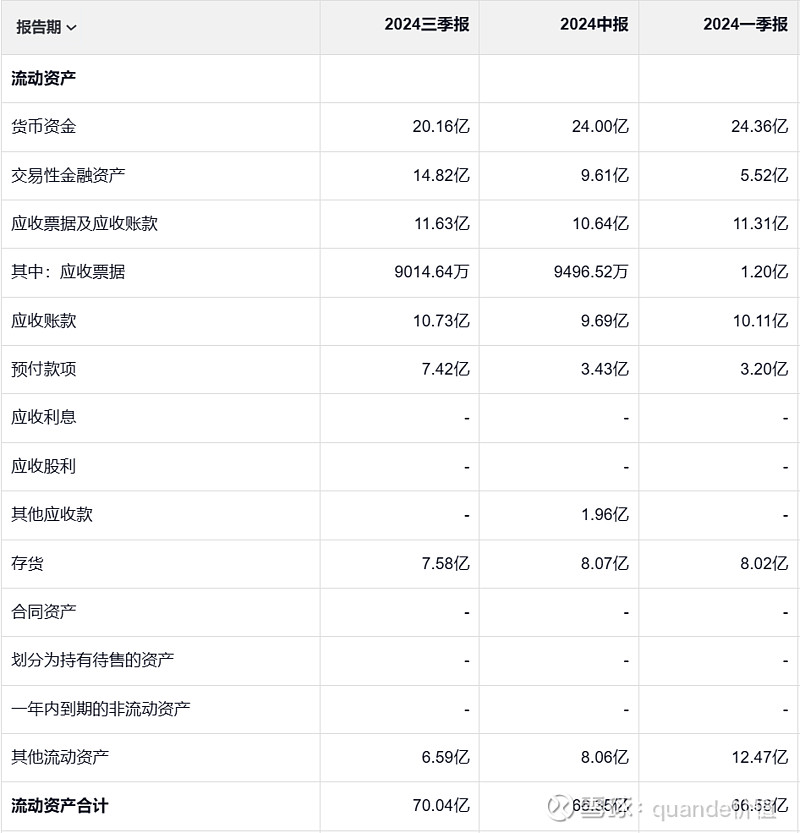
Task: Select the 8.06亿 other current assets value
Action: click(605, 757)
